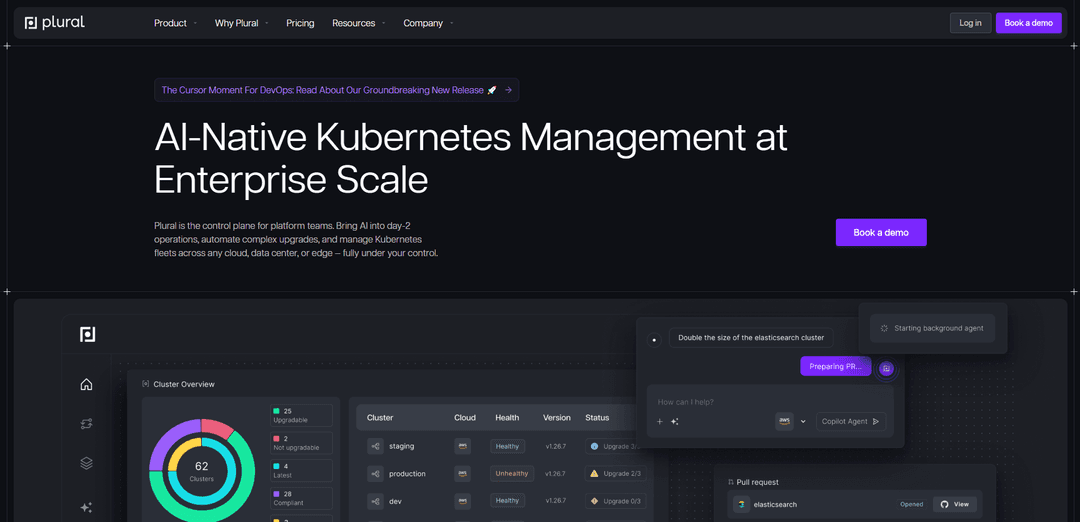
Task: Expand the AWS provider chevron in chat
Action: [803, 422]
